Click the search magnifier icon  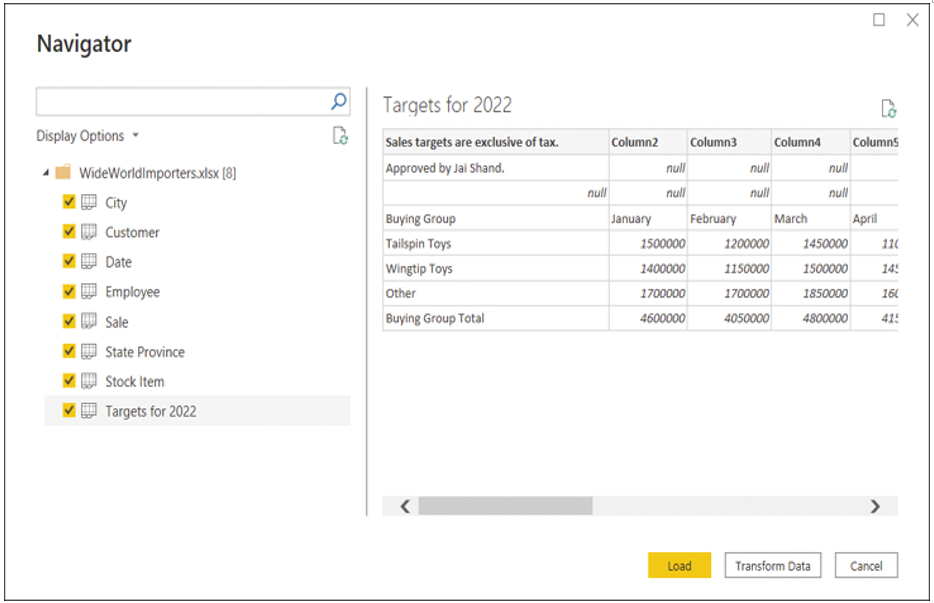point(338,101)
